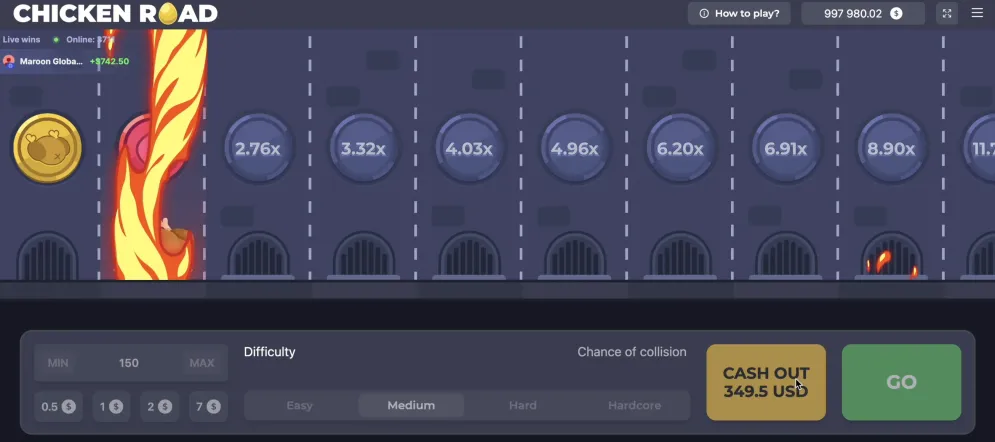Click the 8.90x multiplier manhole

click(x=891, y=149)
